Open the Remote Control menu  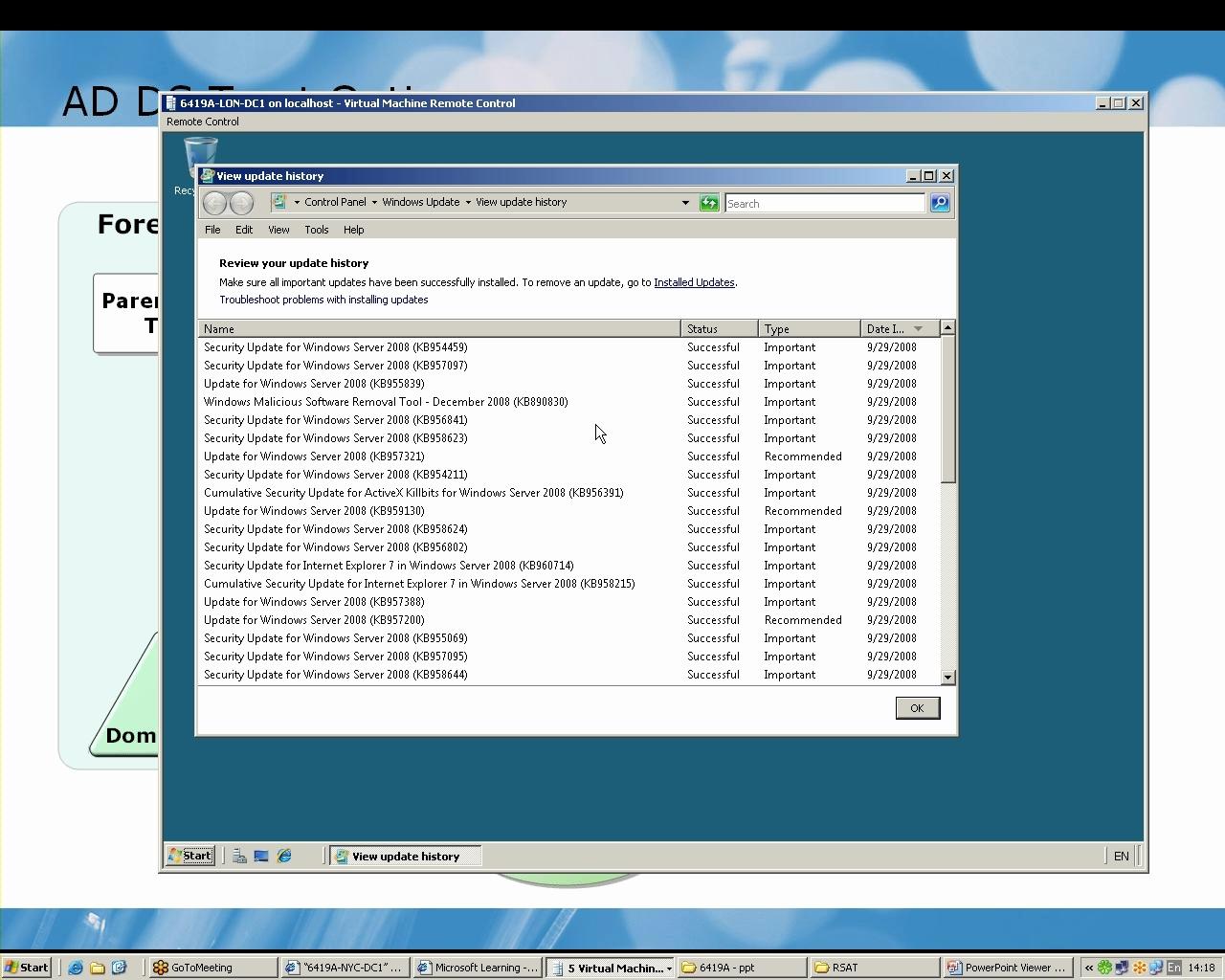pyautogui.click(x=203, y=122)
